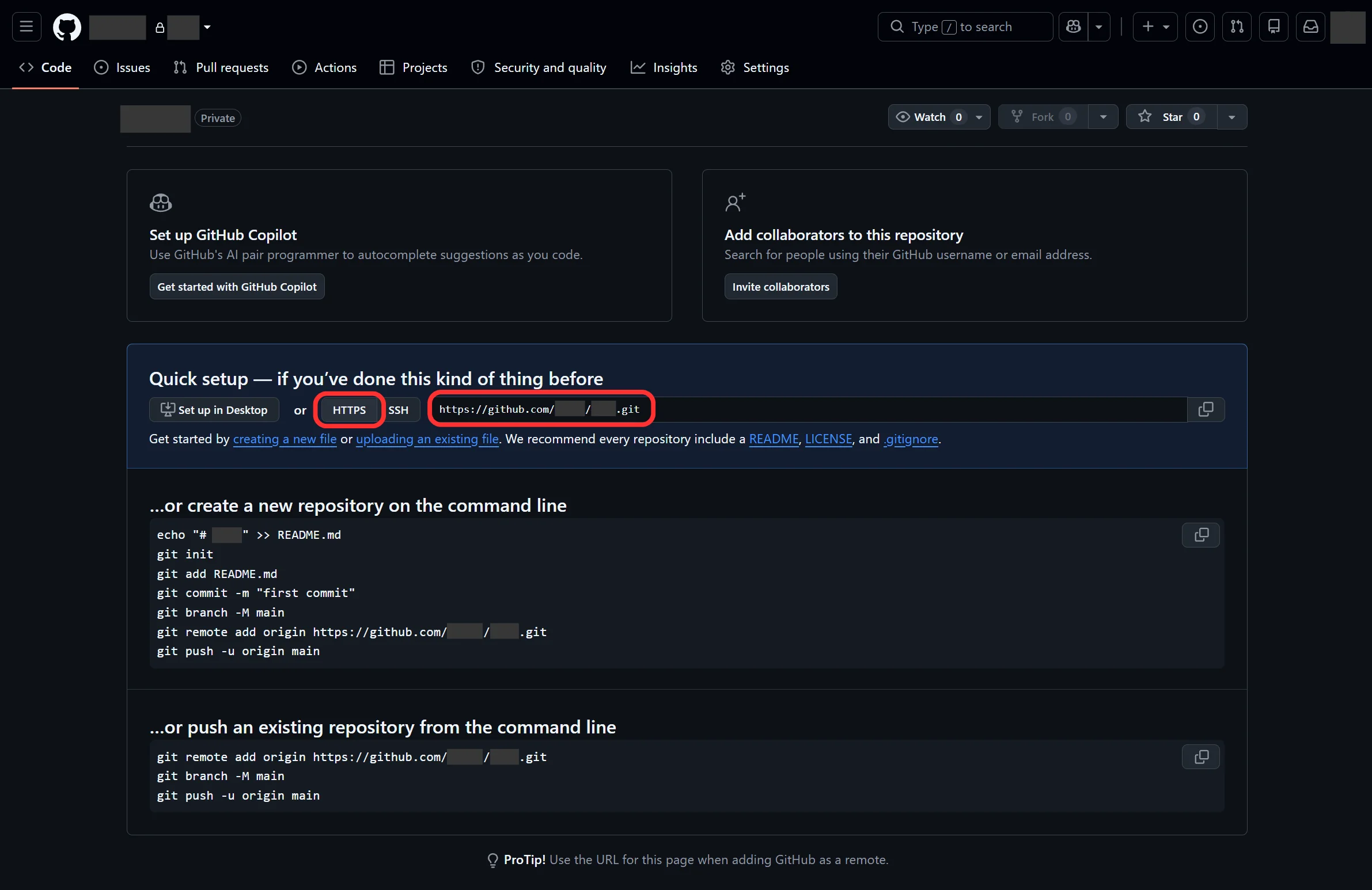Open Copilot chat icon in header
1372x890 pixels.
pos(1074,26)
